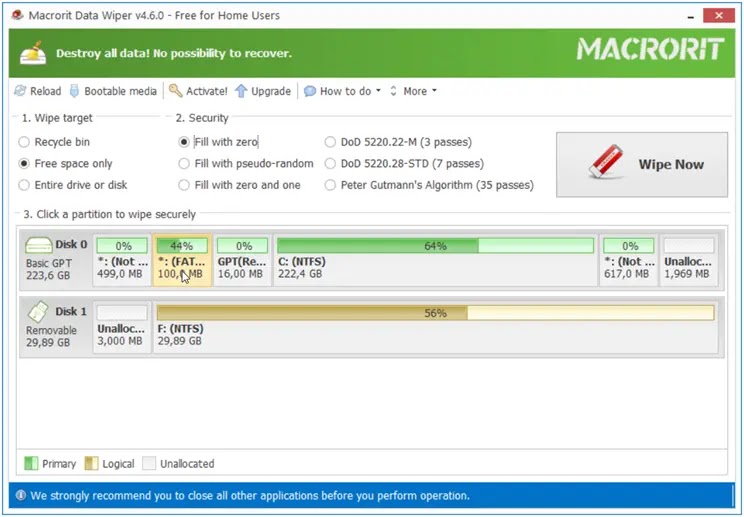744x517 pixels.
Task: Click the Bootable media USB icon
Action: click(74, 91)
